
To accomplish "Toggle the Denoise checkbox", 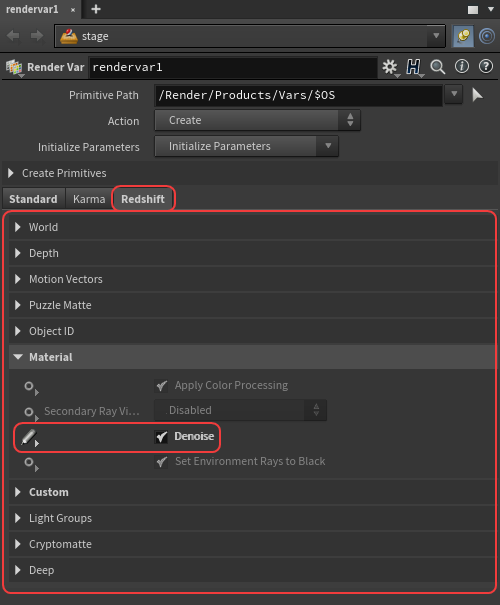I will (161, 437).
